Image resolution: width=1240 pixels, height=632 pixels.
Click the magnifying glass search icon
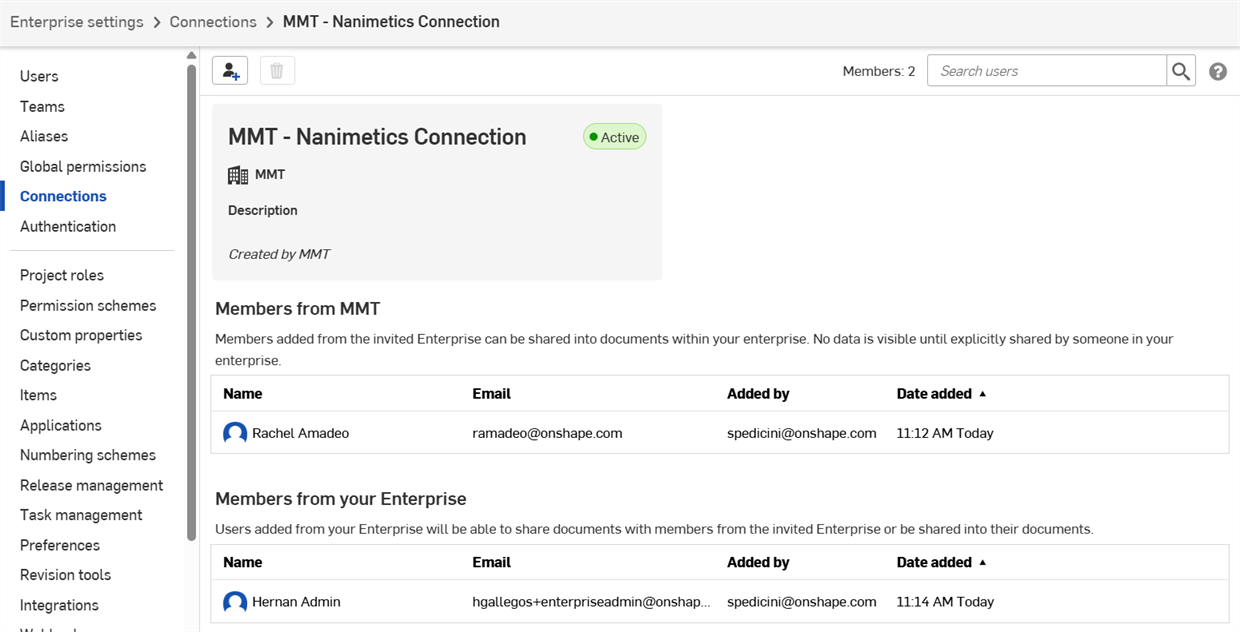pos(1181,71)
